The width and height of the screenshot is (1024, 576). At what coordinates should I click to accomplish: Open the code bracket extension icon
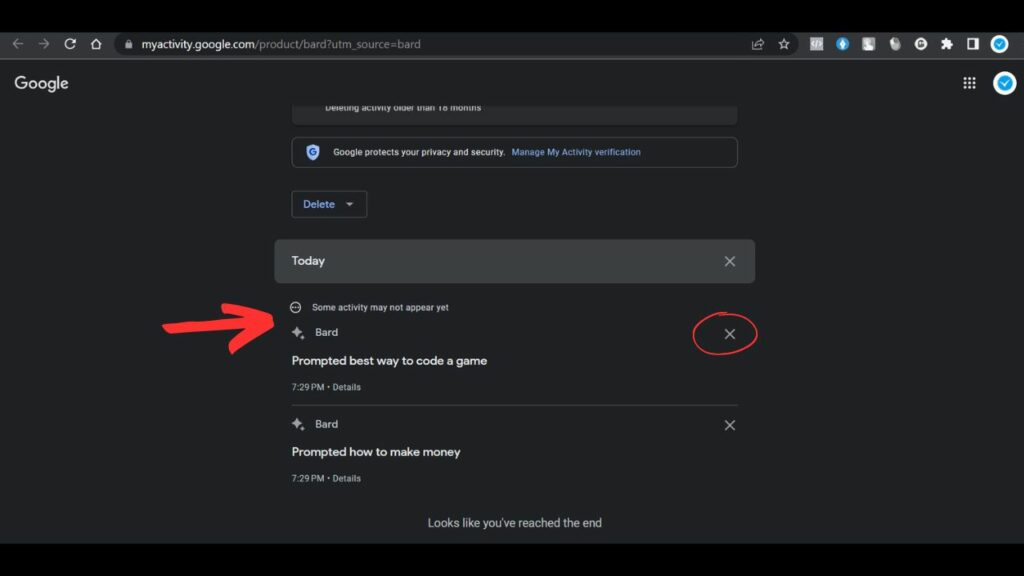point(816,44)
